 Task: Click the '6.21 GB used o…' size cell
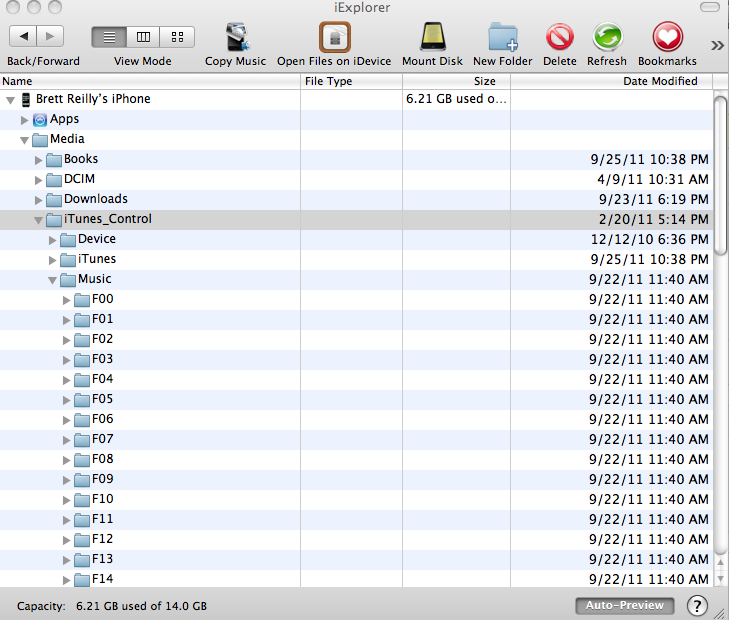point(456,99)
